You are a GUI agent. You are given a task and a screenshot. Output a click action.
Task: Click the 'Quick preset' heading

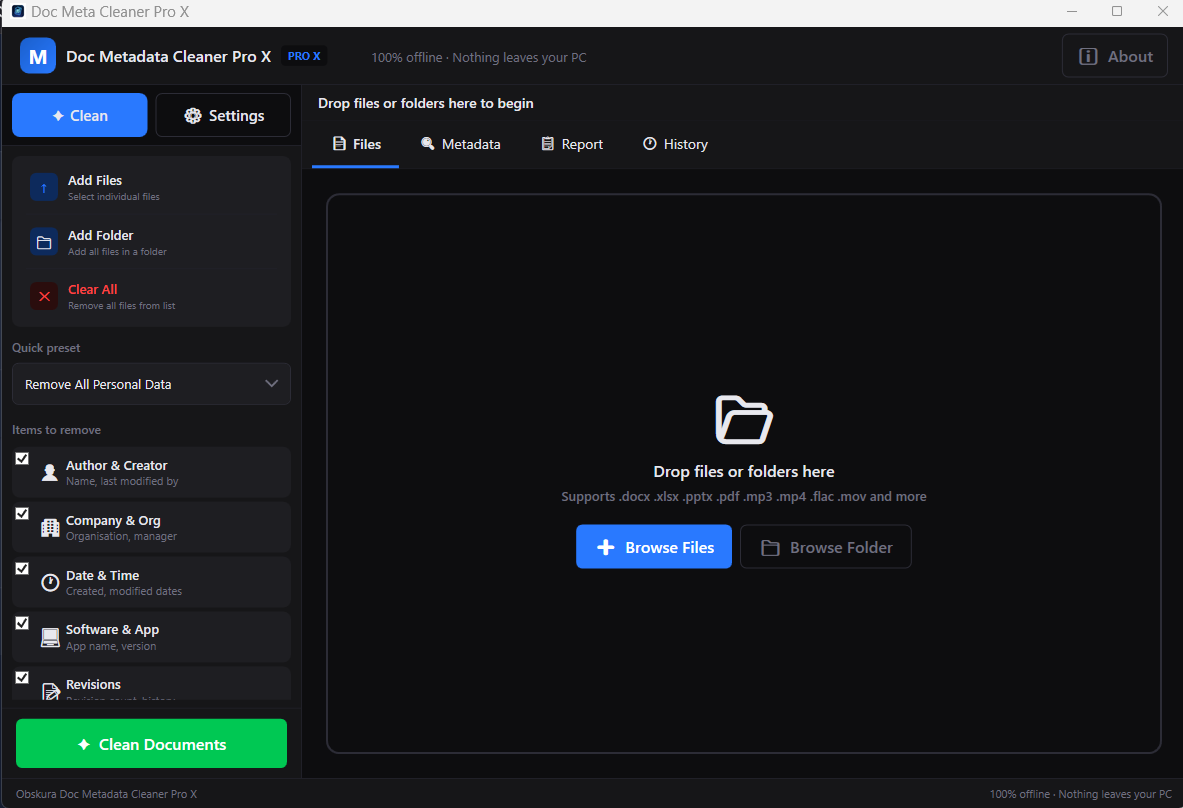pyautogui.click(x=46, y=348)
